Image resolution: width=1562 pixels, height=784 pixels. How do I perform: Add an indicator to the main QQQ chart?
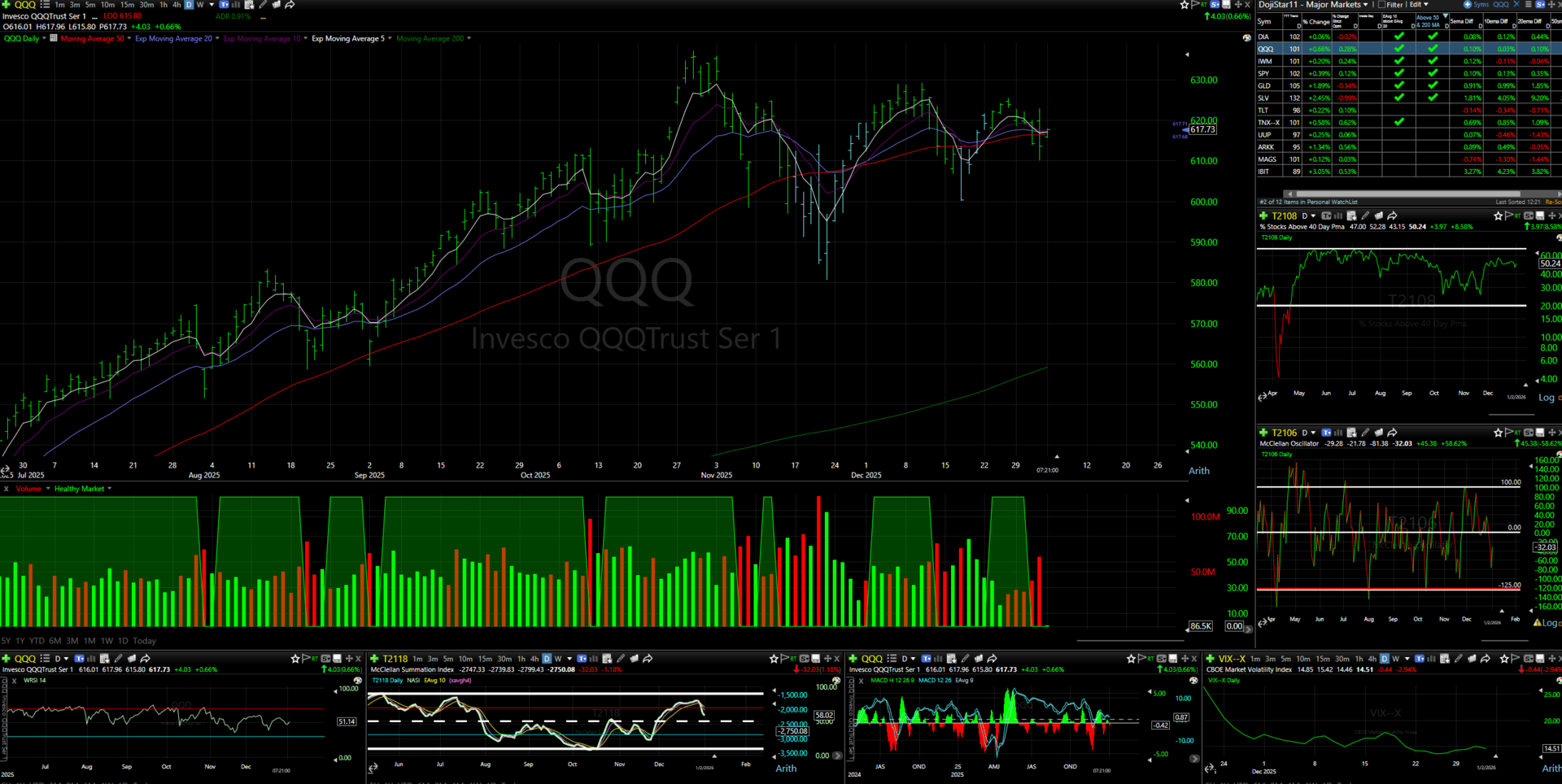point(250,5)
